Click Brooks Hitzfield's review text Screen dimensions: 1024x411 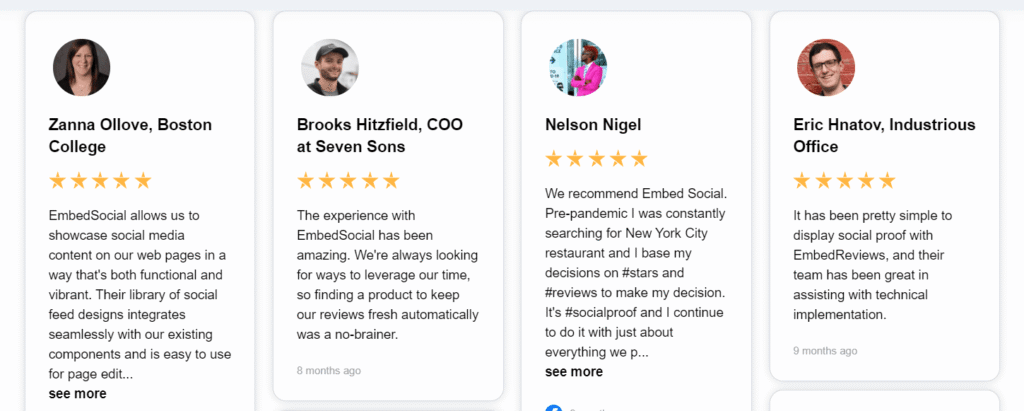point(384,274)
